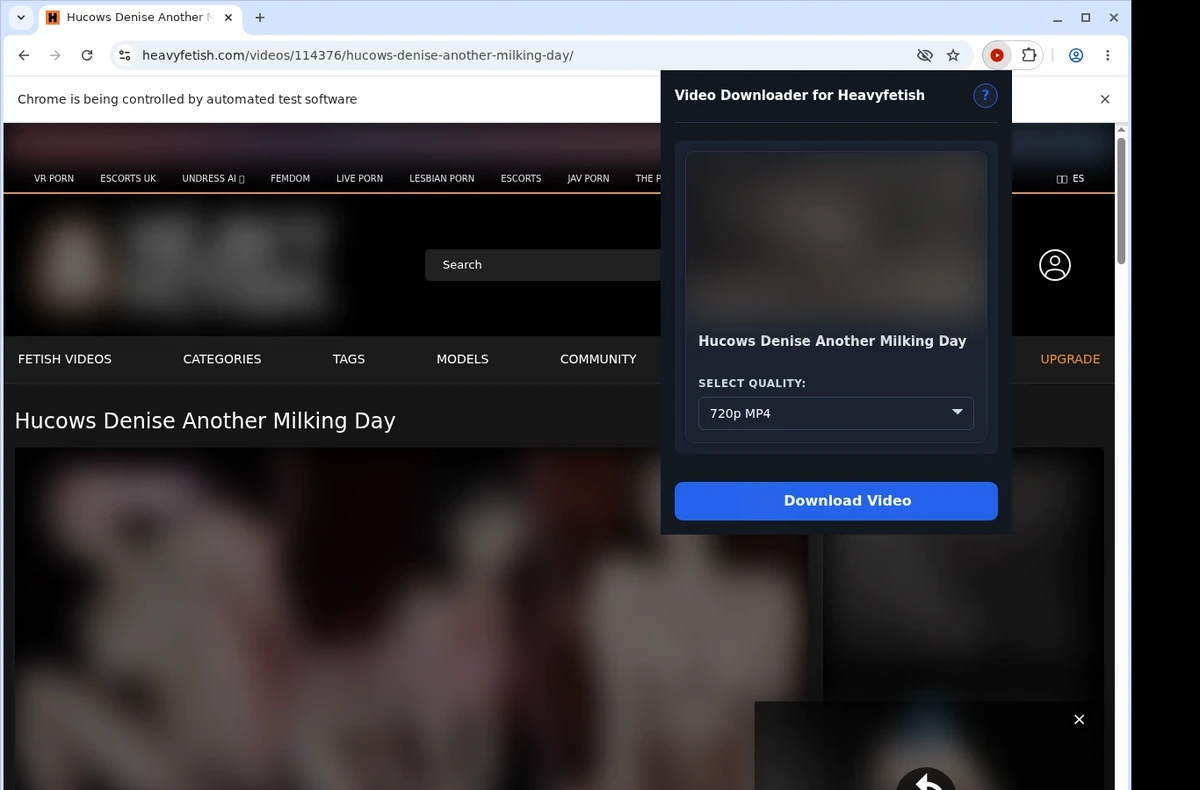
Task: Open the TAGS menu item
Action: tap(349, 359)
